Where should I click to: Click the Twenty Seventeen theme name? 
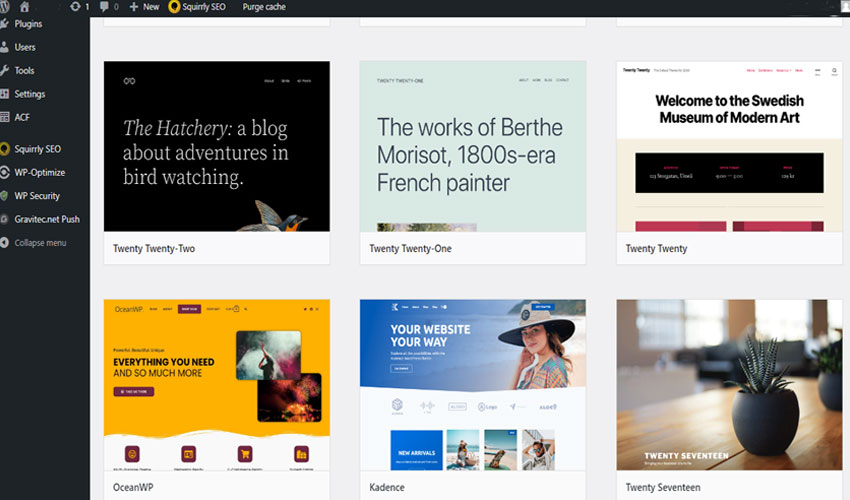(663, 487)
